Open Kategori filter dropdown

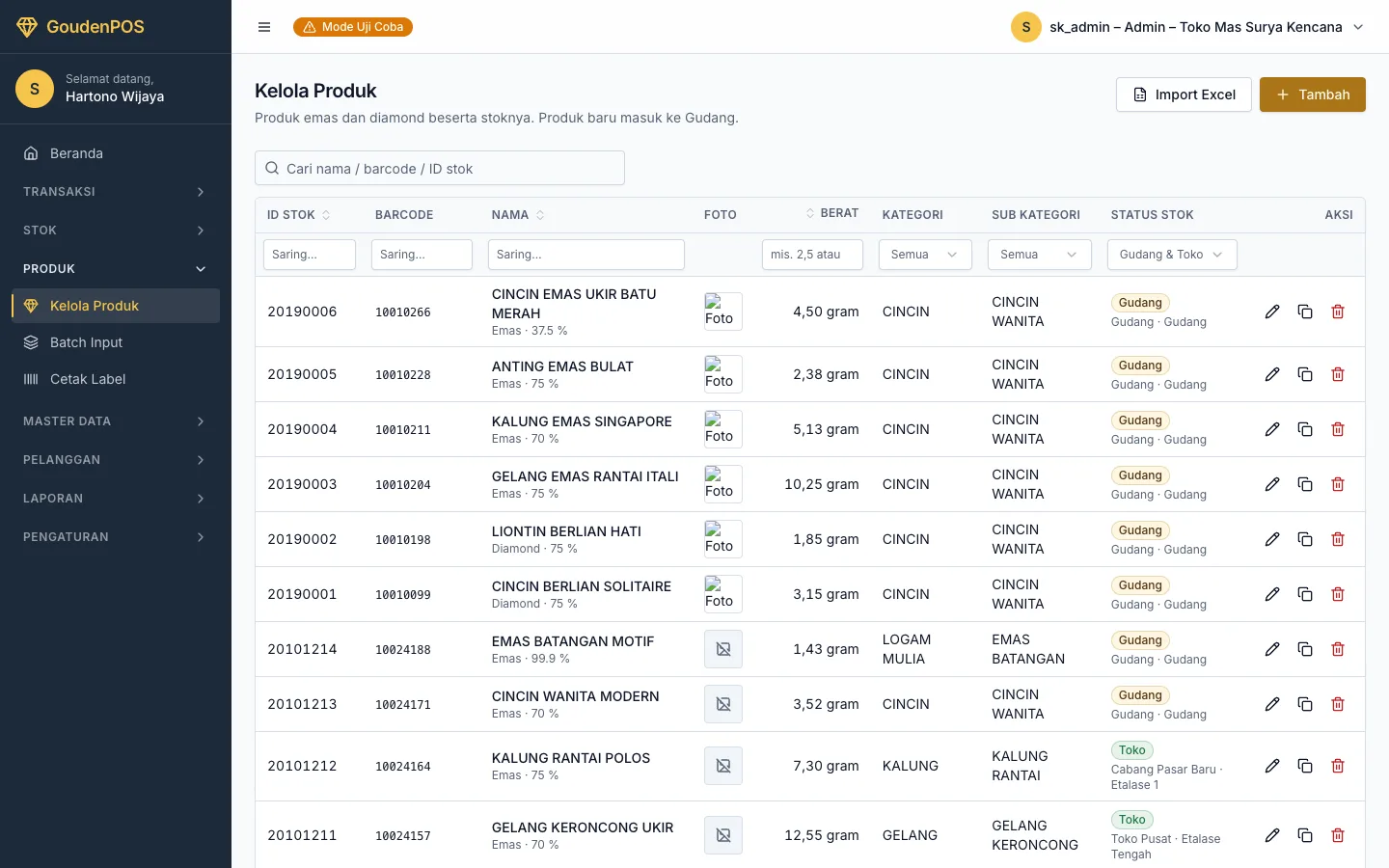tap(925, 255)
